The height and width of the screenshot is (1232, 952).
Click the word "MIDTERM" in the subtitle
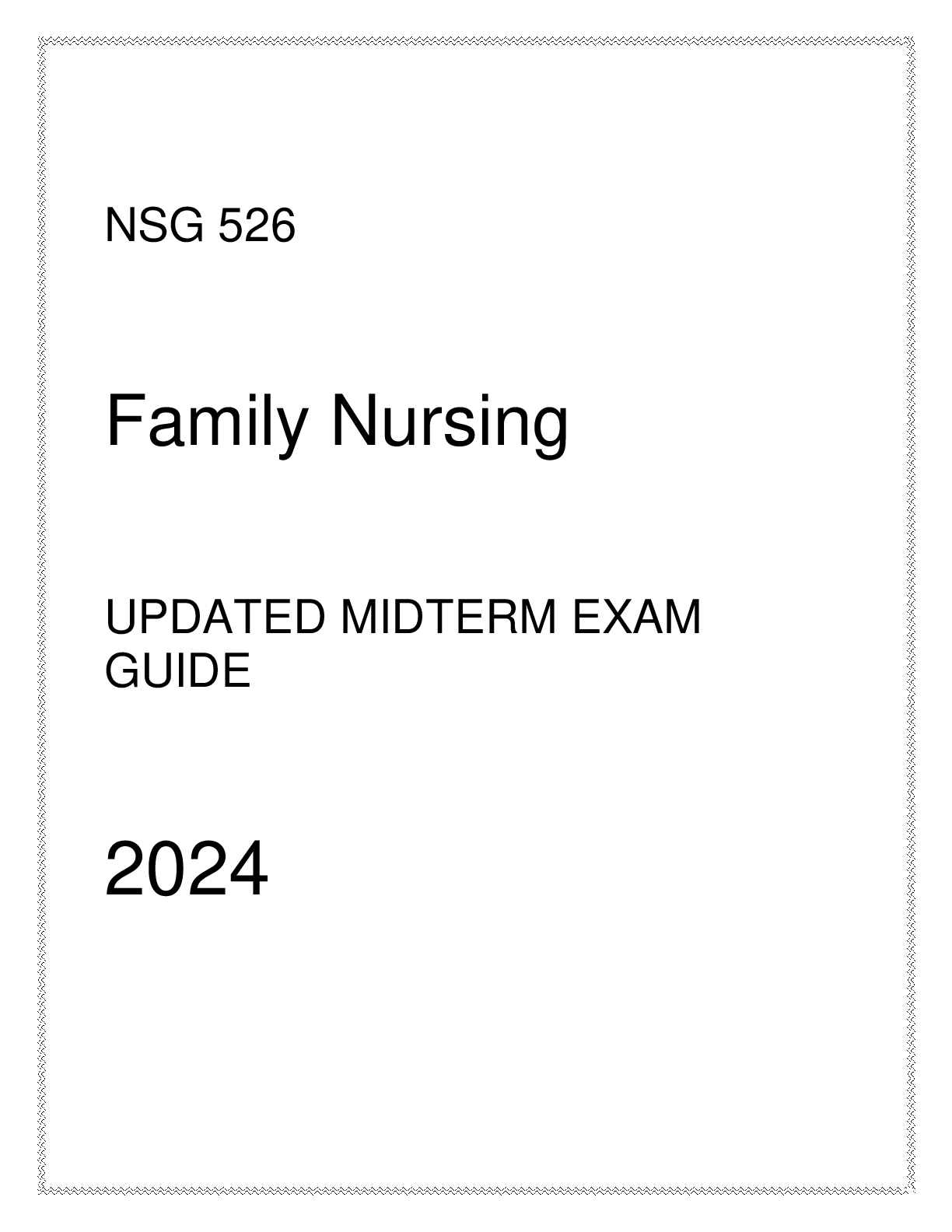pyautogui.click(x=449, y=618)
